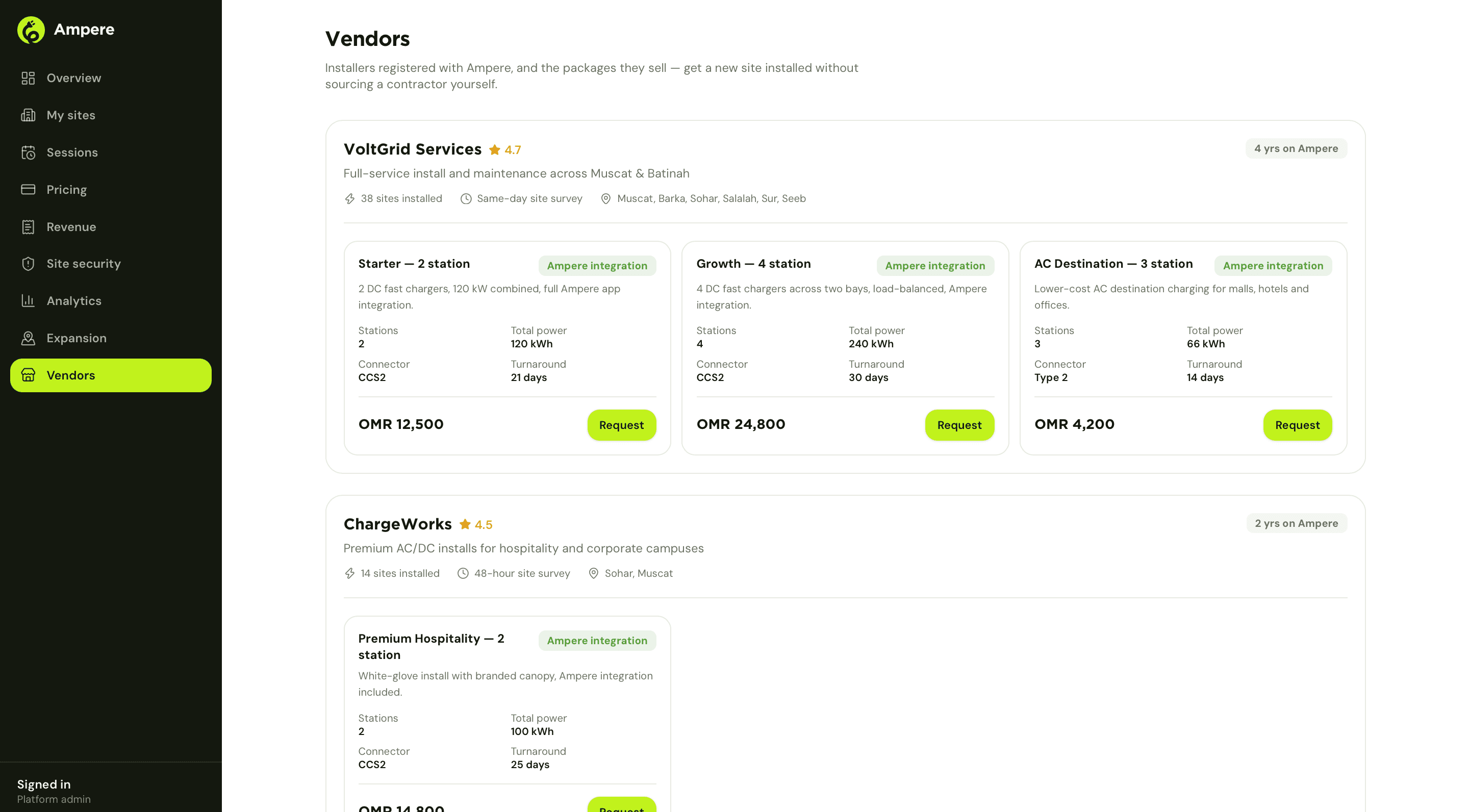The width and height of the screenshot is (1469, 812).
Task: Click the Sessions calendar-clock icon
Action: 28,152
